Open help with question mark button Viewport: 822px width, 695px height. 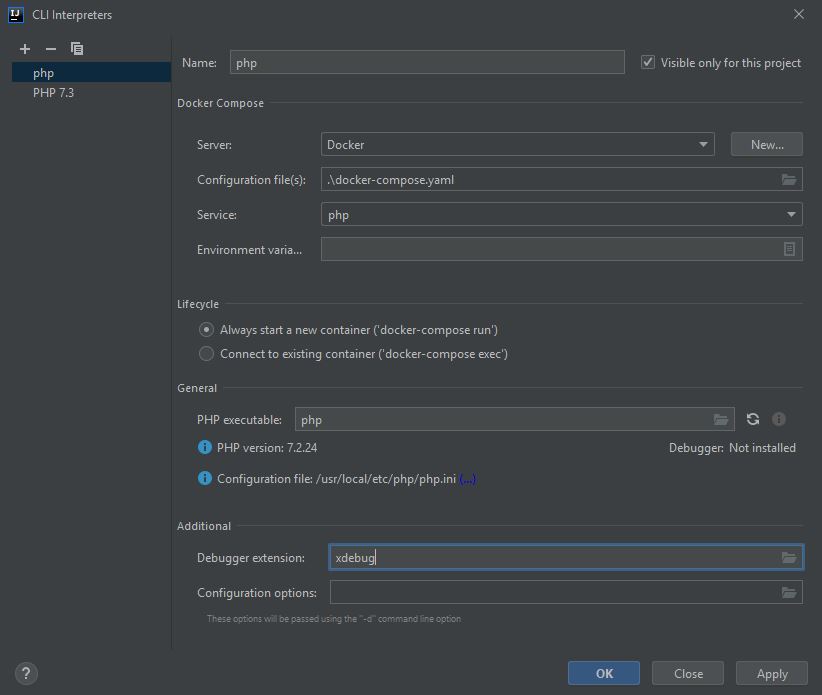pos(26,674)
